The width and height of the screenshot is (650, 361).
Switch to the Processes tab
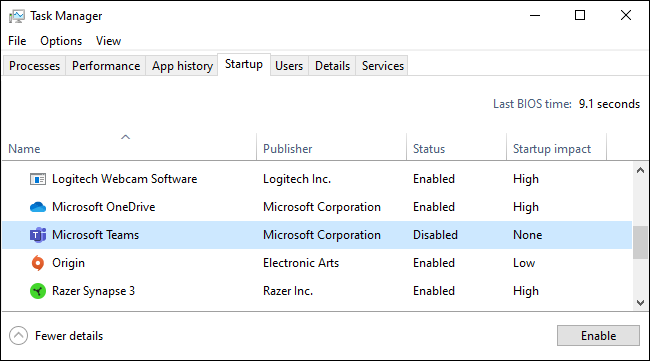pyautogui.click(x=34, y=66)
